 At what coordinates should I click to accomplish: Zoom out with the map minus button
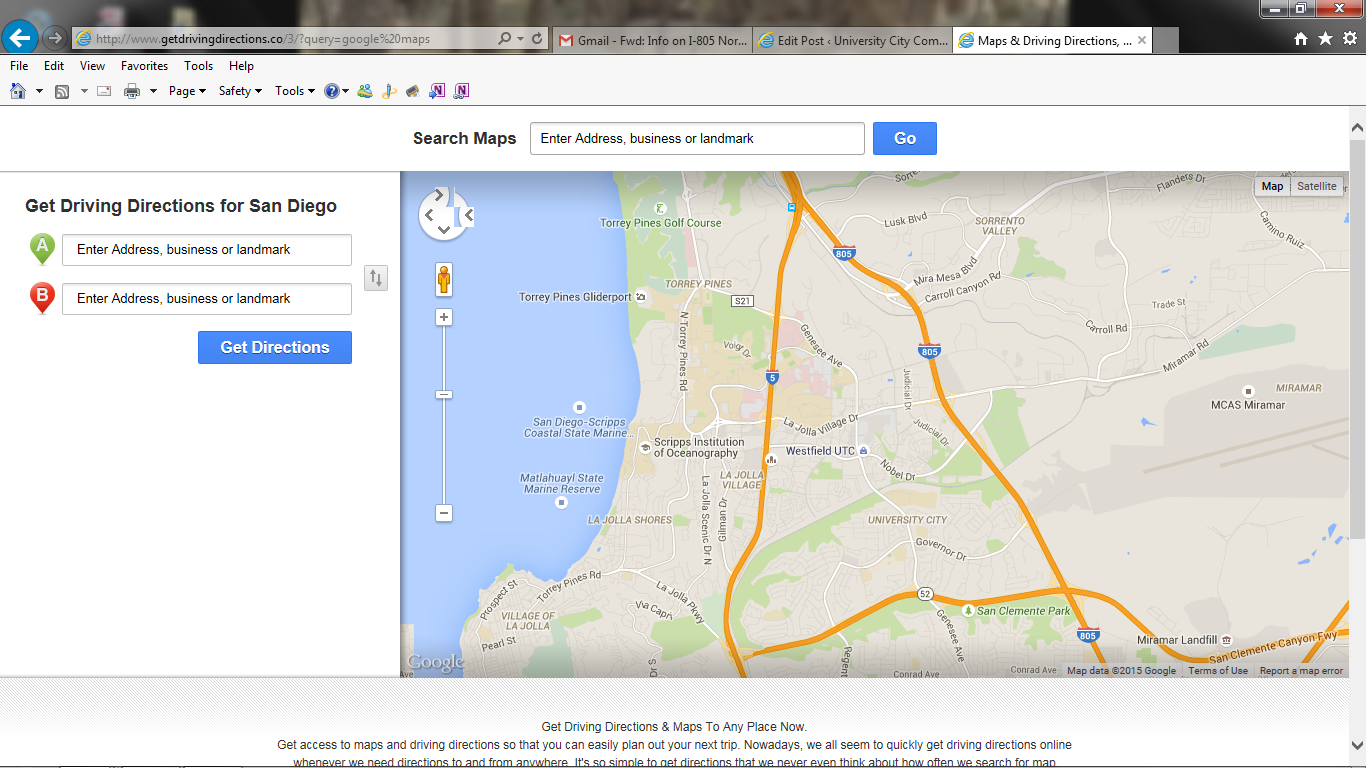(x=444, y=513)
